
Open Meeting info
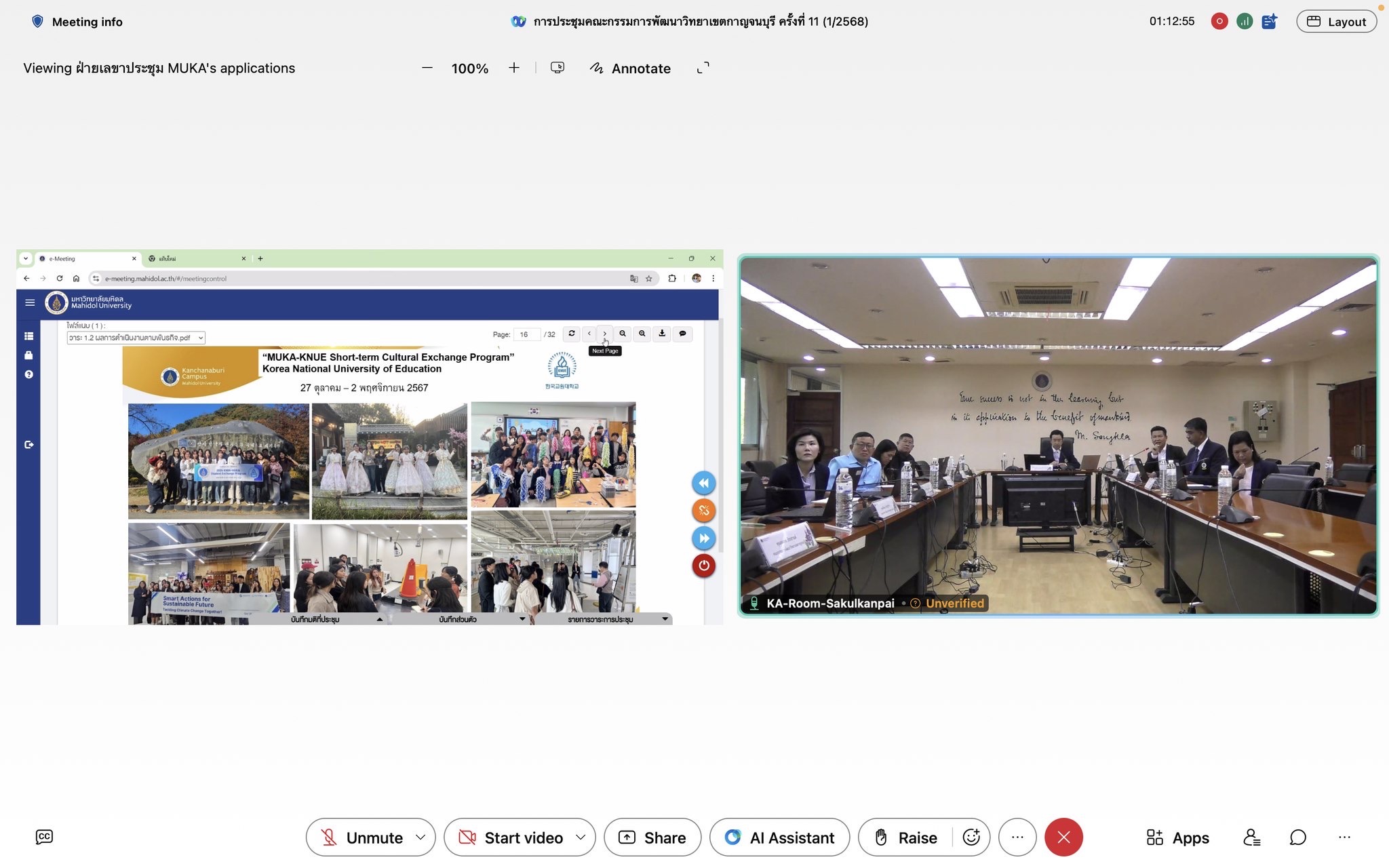pyautogui.click(x=77, y=22)
